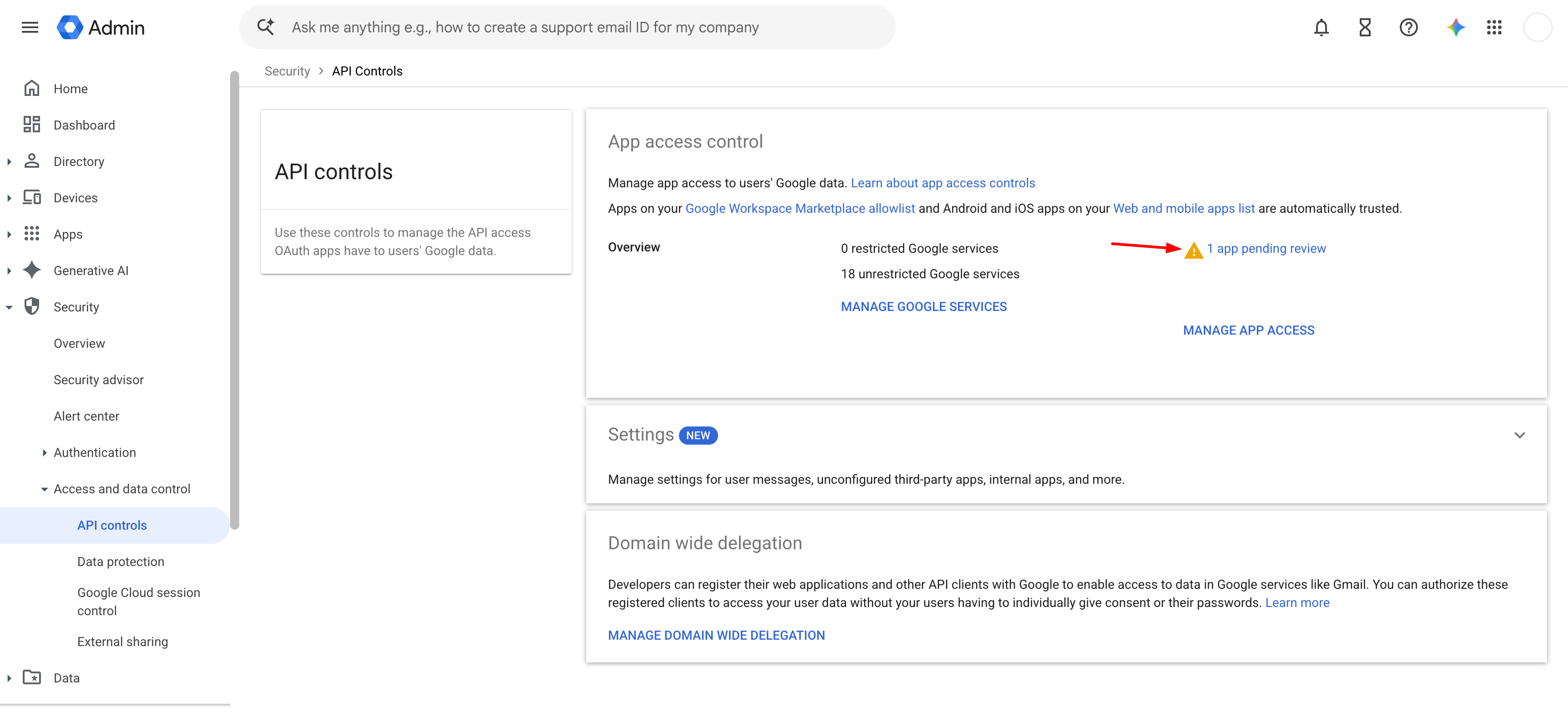Open Learn more about domain delegation
Image resolution: width=1568 pixels, height=712 pixels.
point(1297,602)
